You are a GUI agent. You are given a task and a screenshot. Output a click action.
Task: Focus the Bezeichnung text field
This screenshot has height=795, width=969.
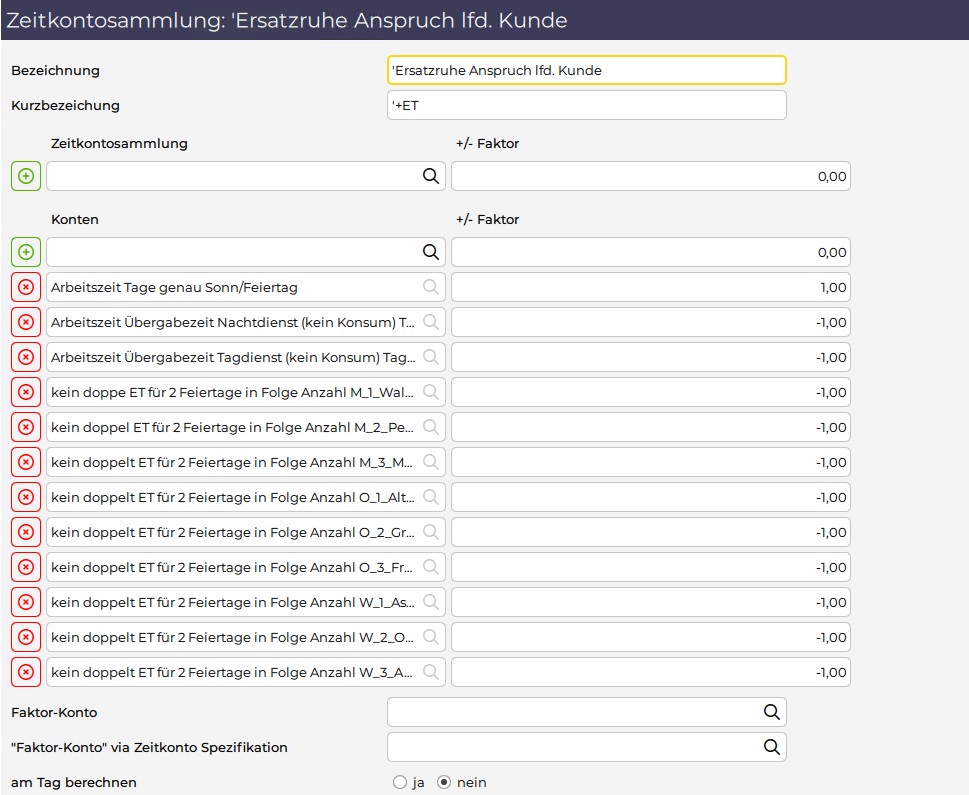click(x=586, y=70)
